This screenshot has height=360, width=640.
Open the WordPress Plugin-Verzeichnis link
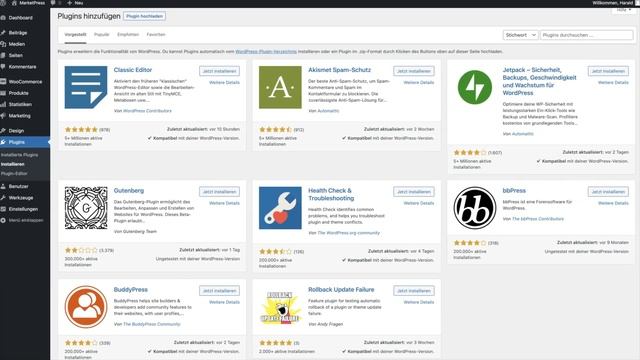click(266, 52)
